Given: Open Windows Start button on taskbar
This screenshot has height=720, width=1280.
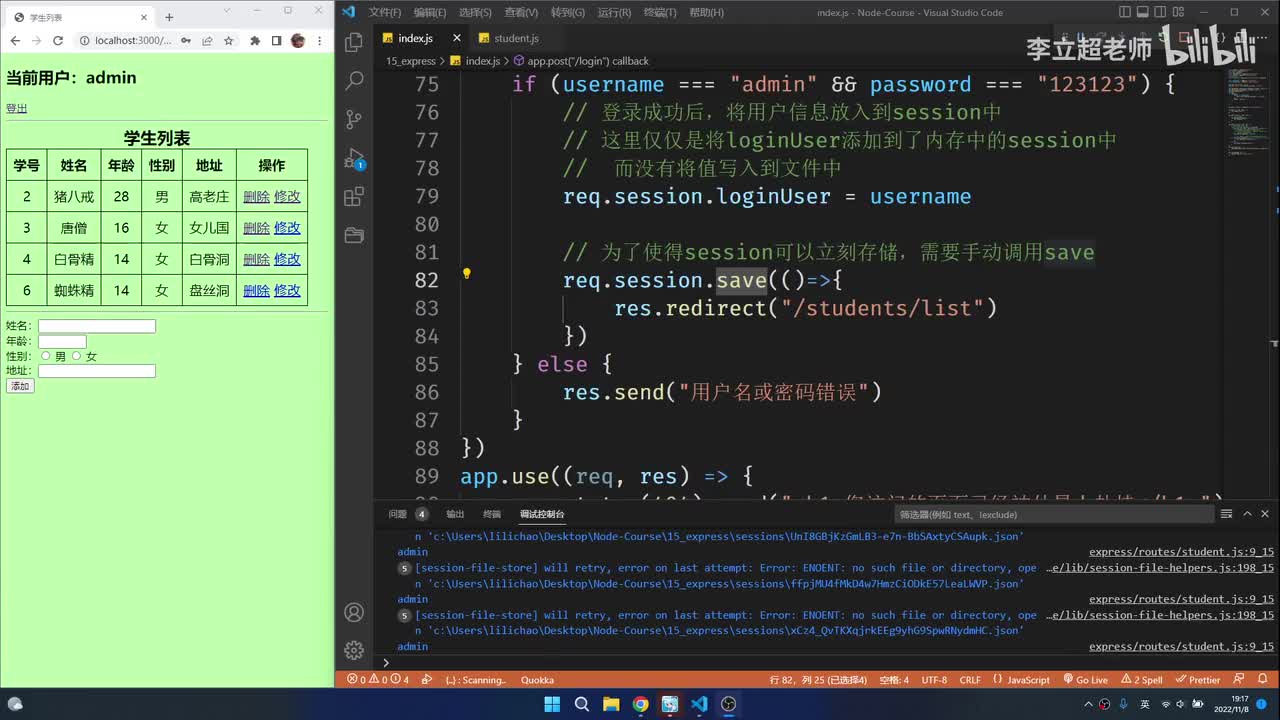Looking at the screenshot, I should pos(552,704).
